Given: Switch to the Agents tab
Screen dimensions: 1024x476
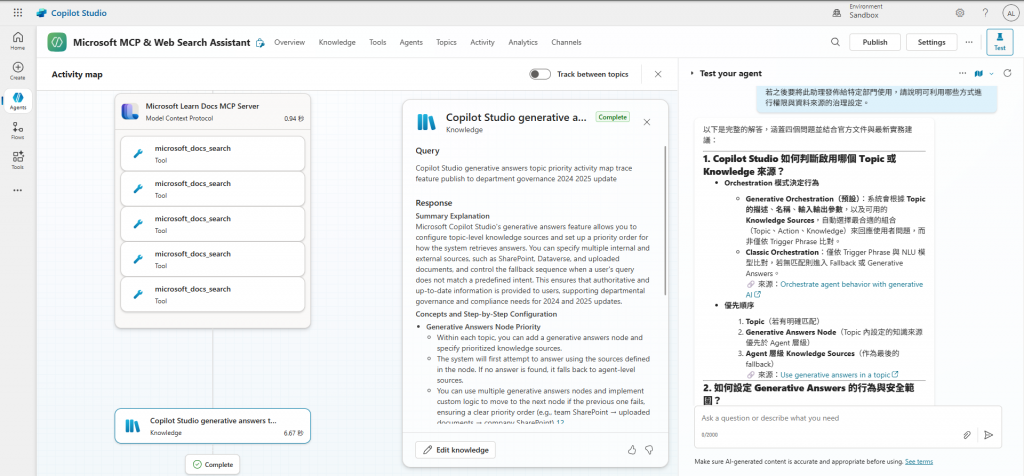Looking at the screenshot, I should 411,42.
